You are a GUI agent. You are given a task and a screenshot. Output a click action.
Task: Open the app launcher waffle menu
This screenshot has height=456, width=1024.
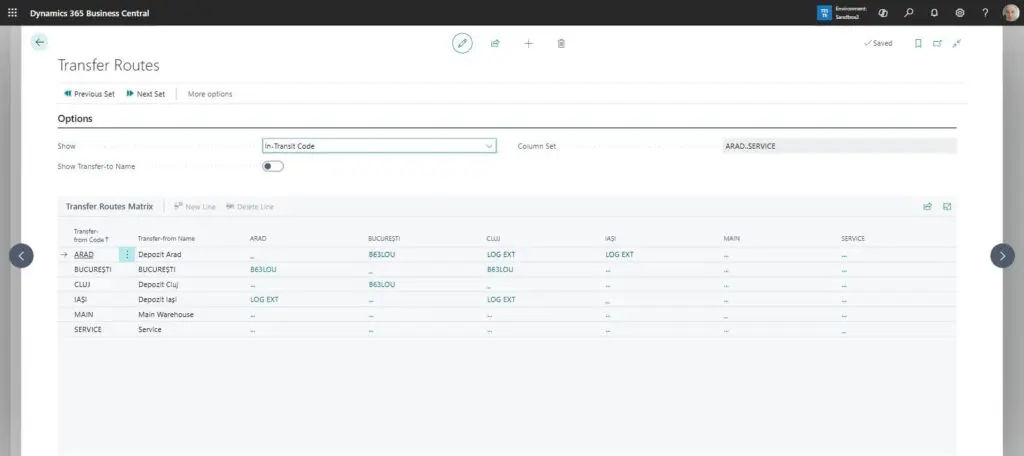(x=12, y=12)
